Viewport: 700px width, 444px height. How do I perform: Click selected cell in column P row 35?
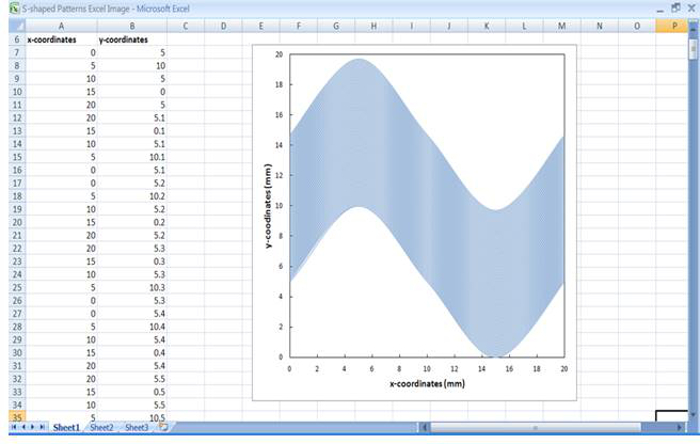pos(672,416)
